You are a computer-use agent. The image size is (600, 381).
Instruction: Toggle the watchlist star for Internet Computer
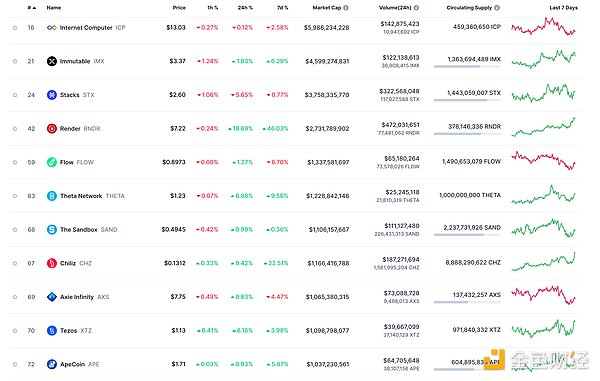[15, 28]
